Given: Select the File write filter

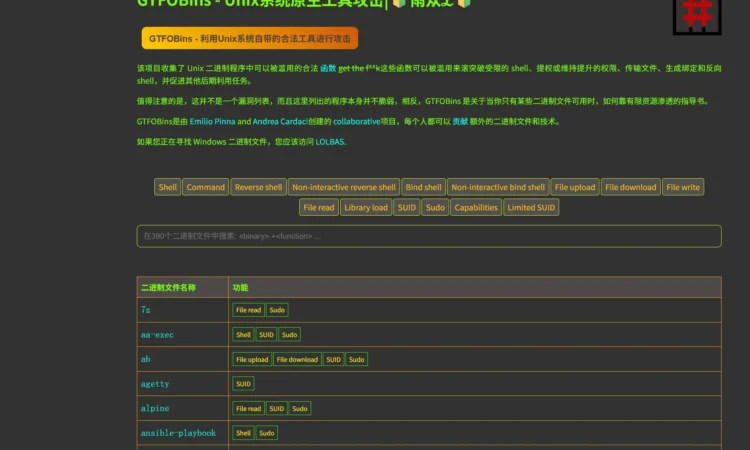Looking at the screenshot, I should tap(683, 187).
